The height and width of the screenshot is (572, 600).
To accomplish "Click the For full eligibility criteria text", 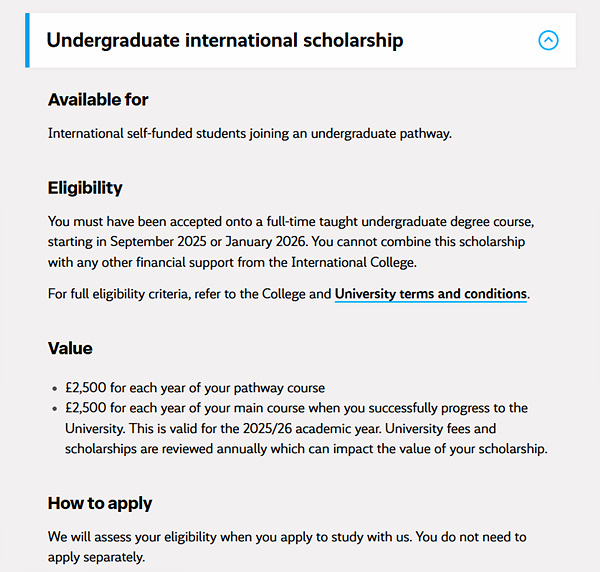I will tap(190, 294).
